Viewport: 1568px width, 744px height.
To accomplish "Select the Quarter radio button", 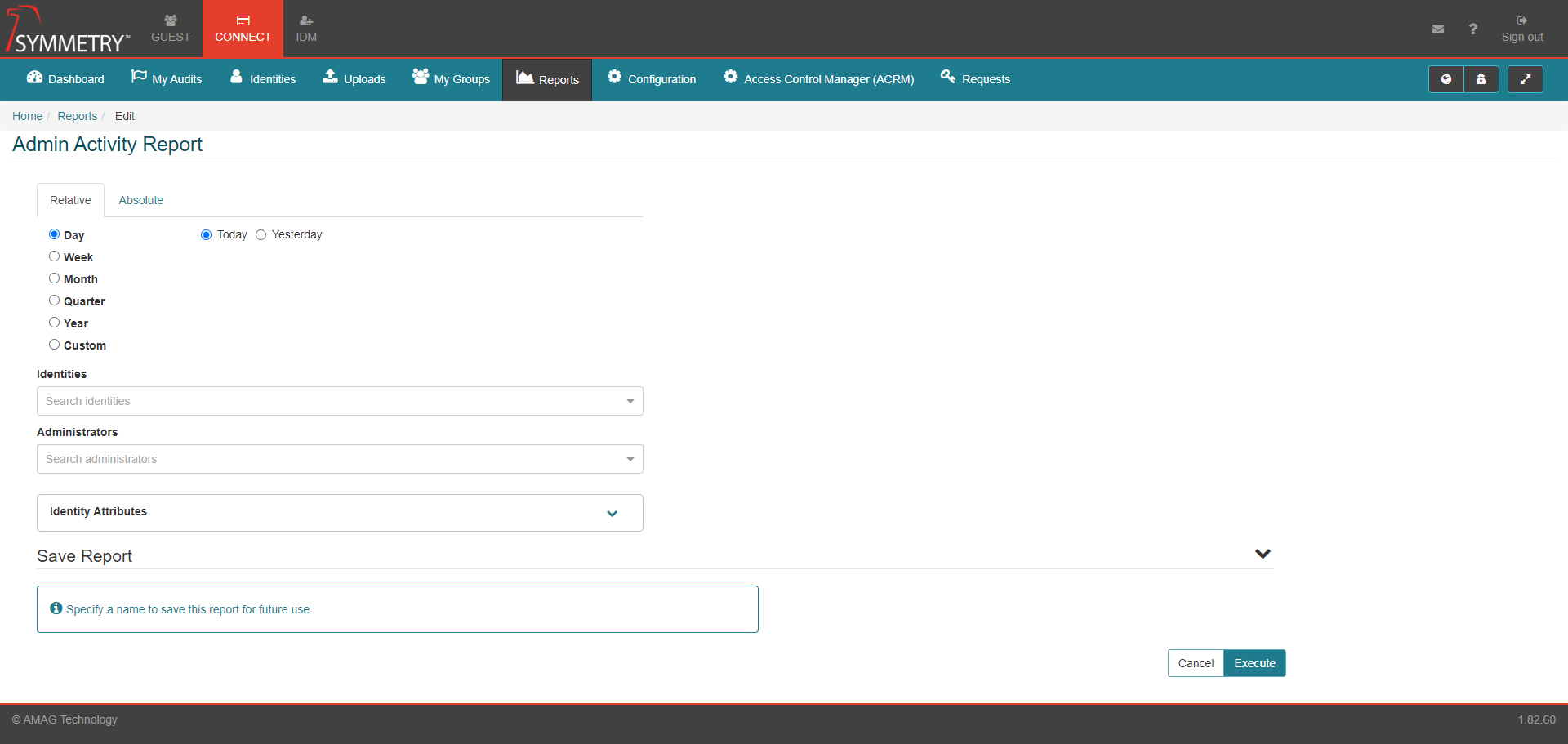I will click(x=54, y=301).
